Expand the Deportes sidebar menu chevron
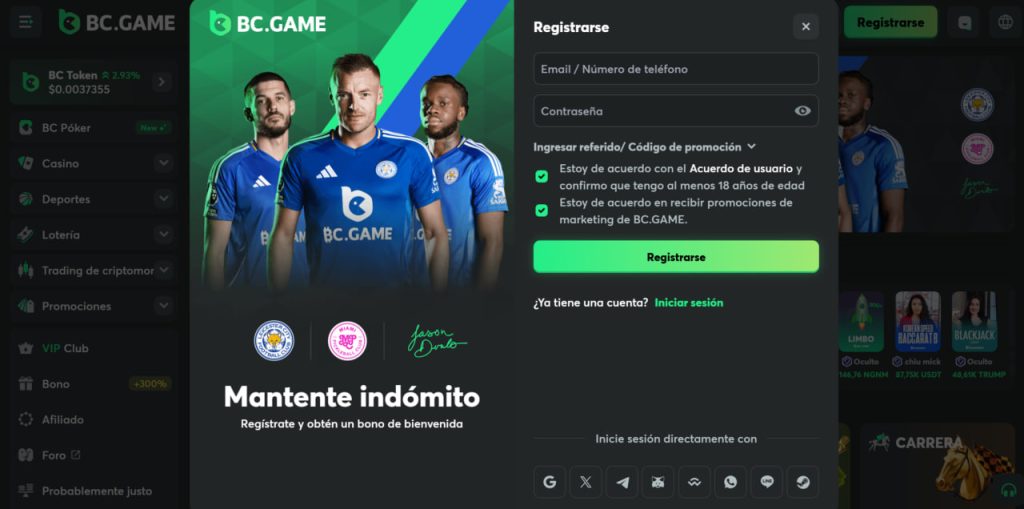This screenshot has width=1024, height=509. [x=163, y=199]
